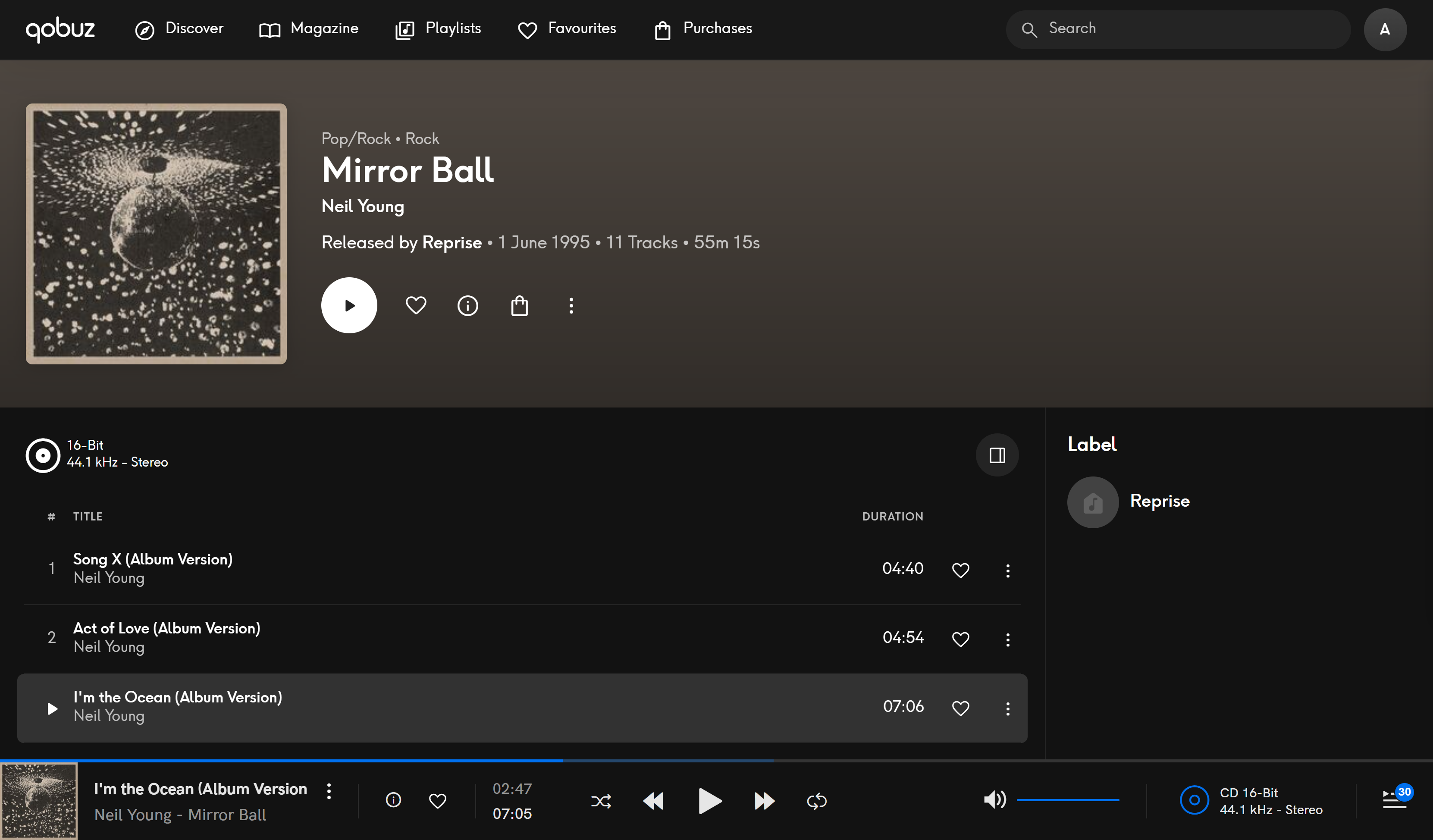Show info for the now-playing track
This screenshot has height=840, width=1433.
point(394,800)
